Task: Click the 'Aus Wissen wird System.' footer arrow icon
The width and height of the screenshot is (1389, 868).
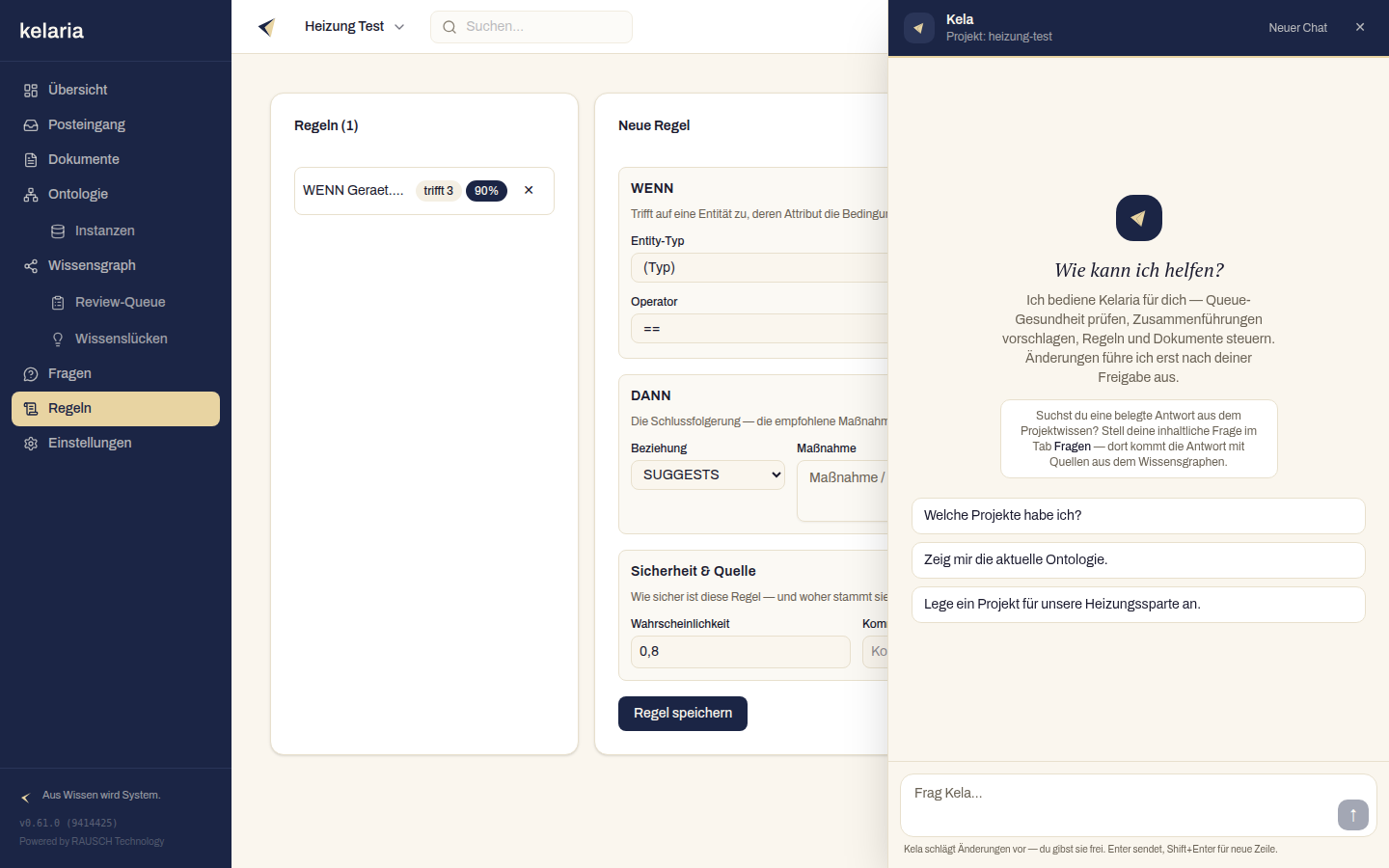Action: [x=26, y=797]
